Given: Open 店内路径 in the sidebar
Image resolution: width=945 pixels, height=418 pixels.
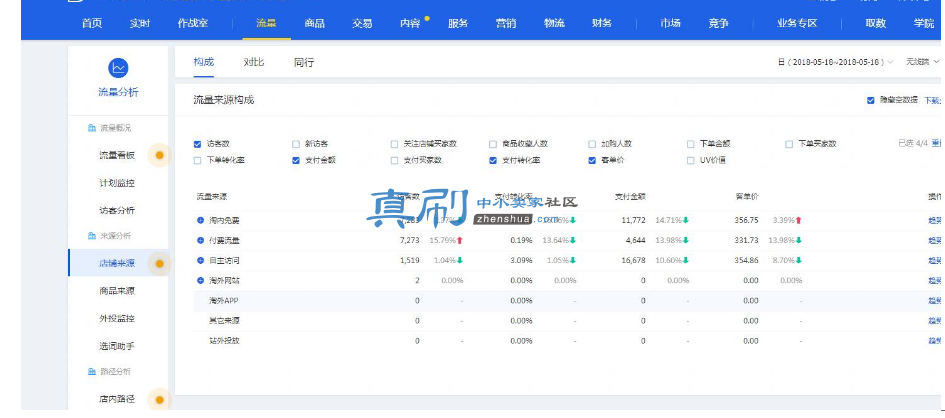Looking at the screenshot, I should pos(117,399).
